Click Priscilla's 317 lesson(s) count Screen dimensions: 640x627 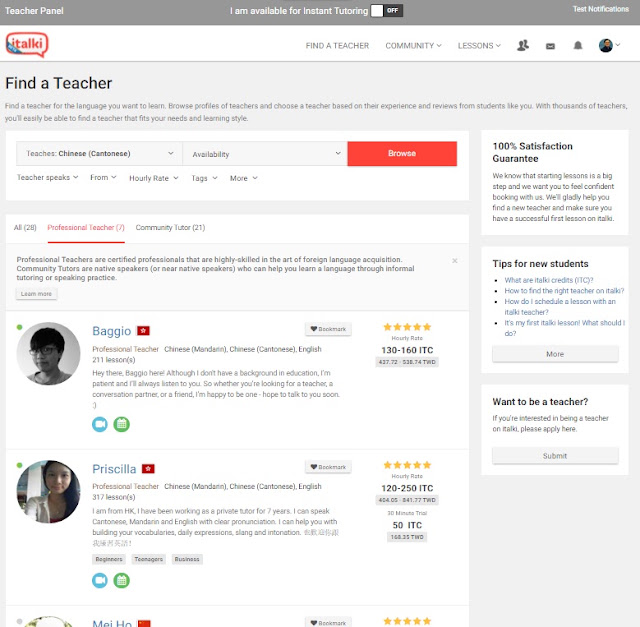(113, 497)
